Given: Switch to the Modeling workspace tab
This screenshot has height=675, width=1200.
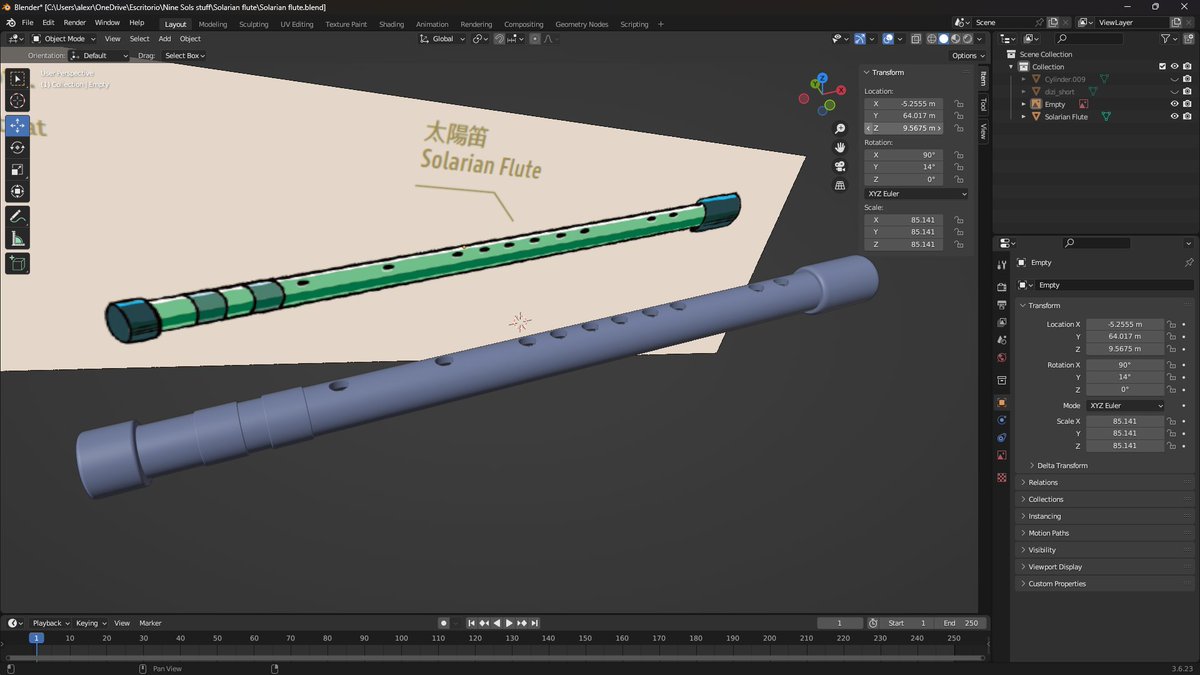Looking at the screenshot, I should [213, 24].
